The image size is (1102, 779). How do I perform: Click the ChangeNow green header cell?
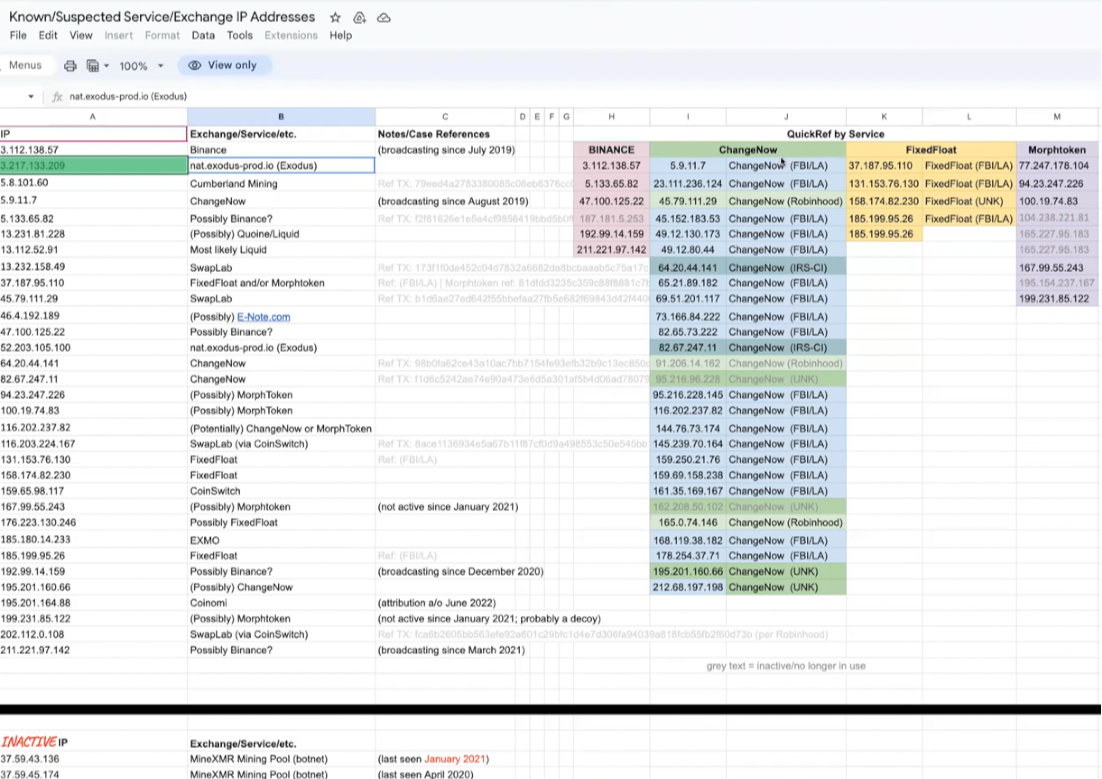[748, 150]
